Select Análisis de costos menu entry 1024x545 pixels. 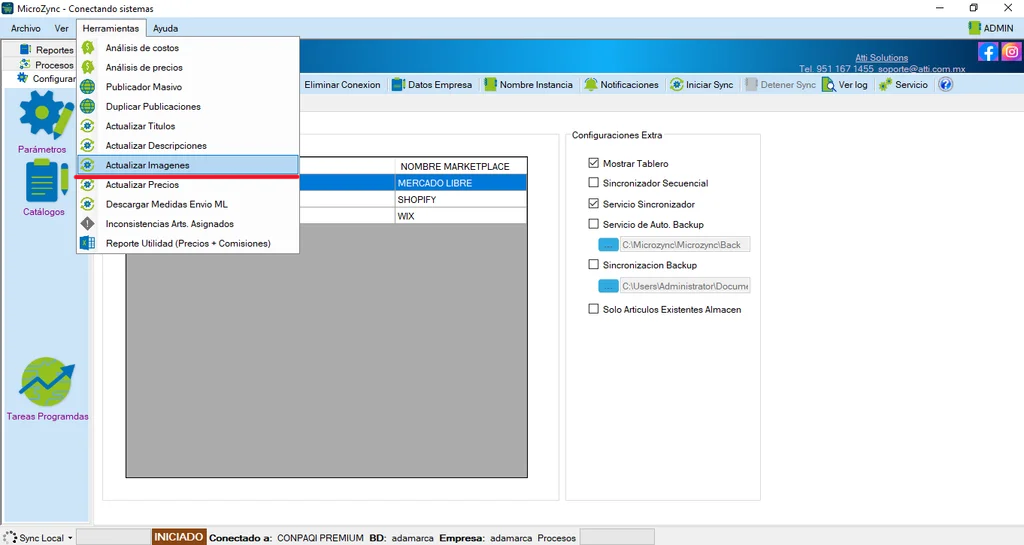188,48
